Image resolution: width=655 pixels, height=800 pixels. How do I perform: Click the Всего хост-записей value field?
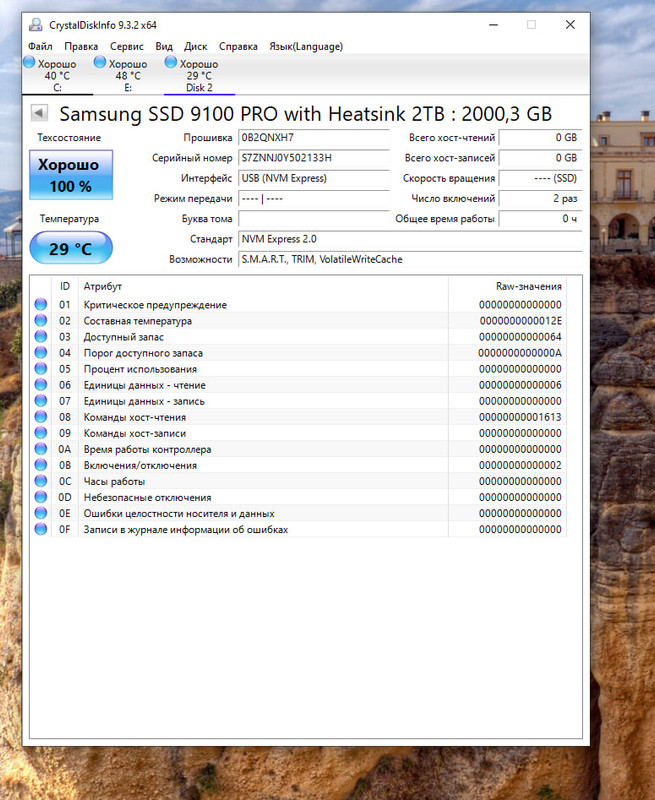click(541, 158)
